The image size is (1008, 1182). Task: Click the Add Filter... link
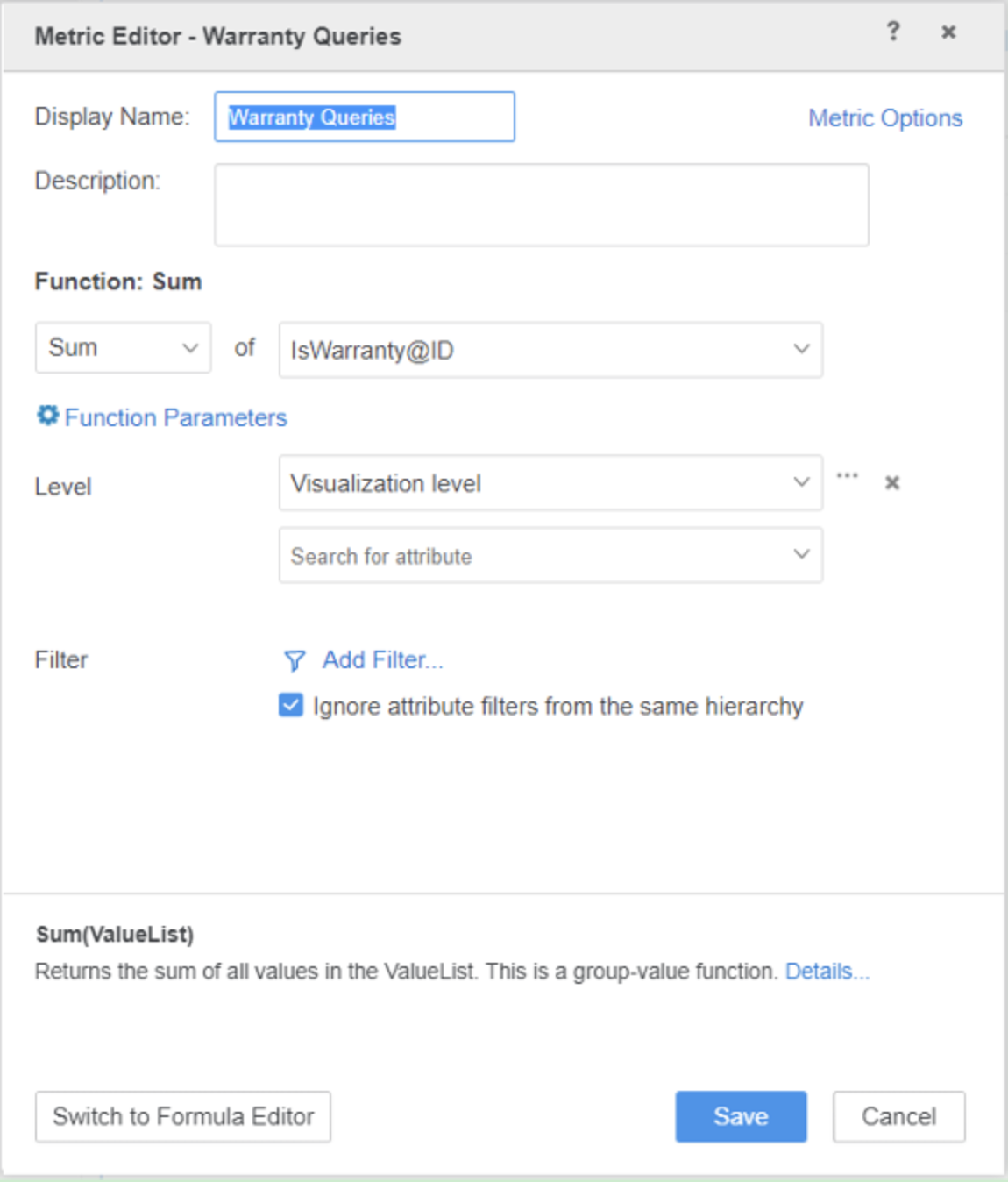point(382,660)
